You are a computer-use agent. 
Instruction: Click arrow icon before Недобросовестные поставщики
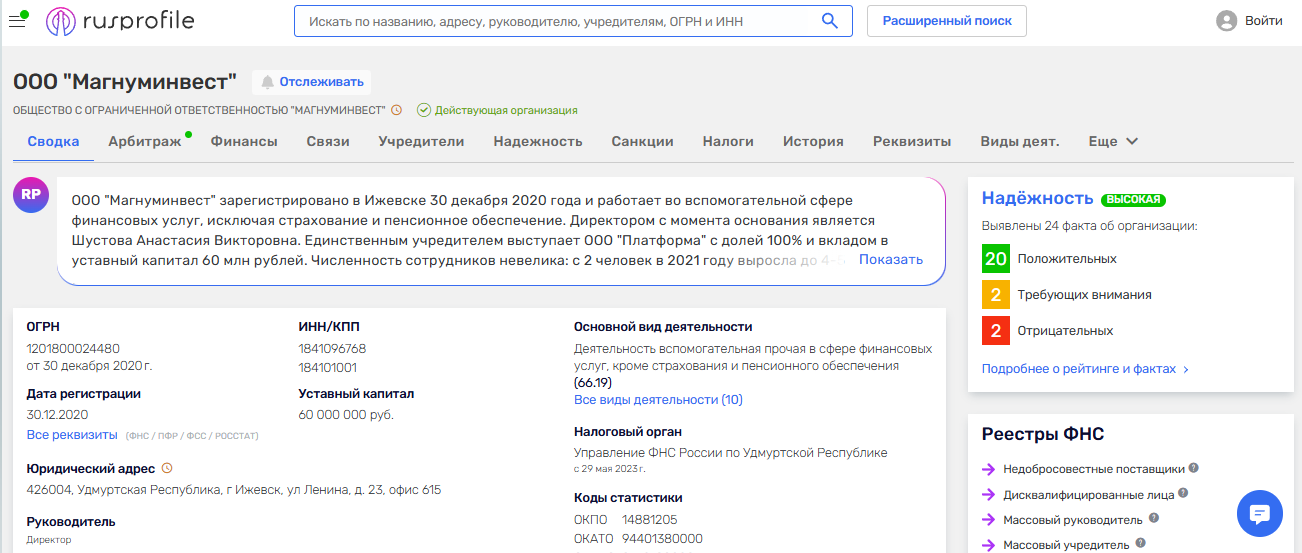point(988,469)
